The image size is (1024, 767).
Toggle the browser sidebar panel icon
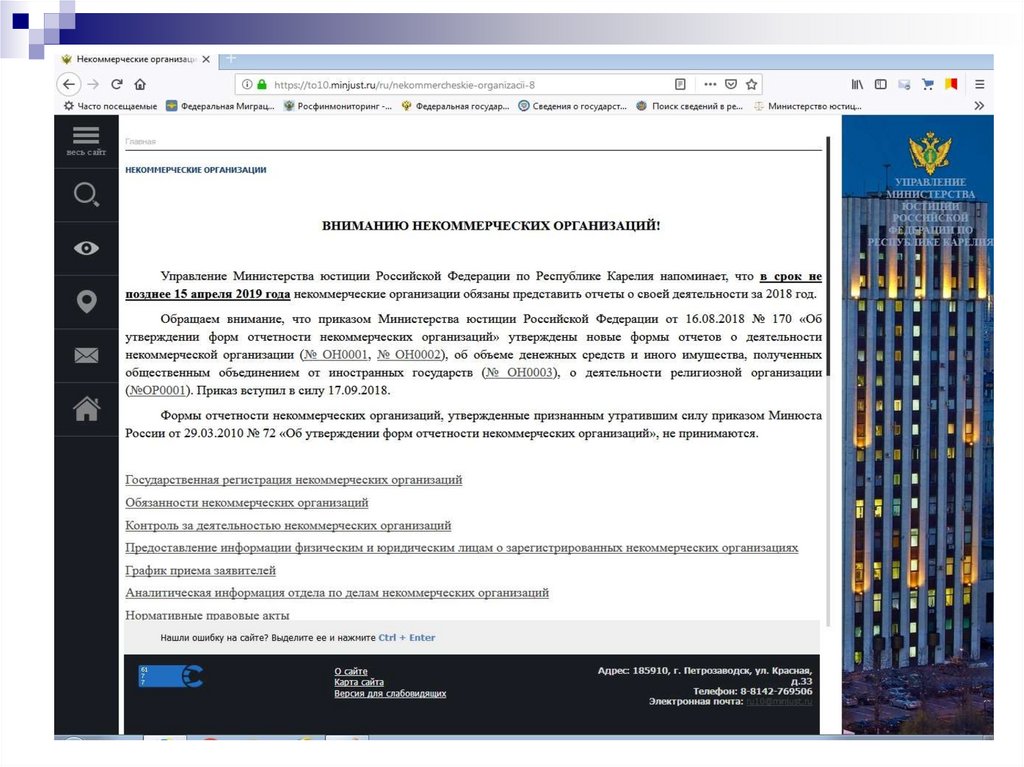[880, 84]
